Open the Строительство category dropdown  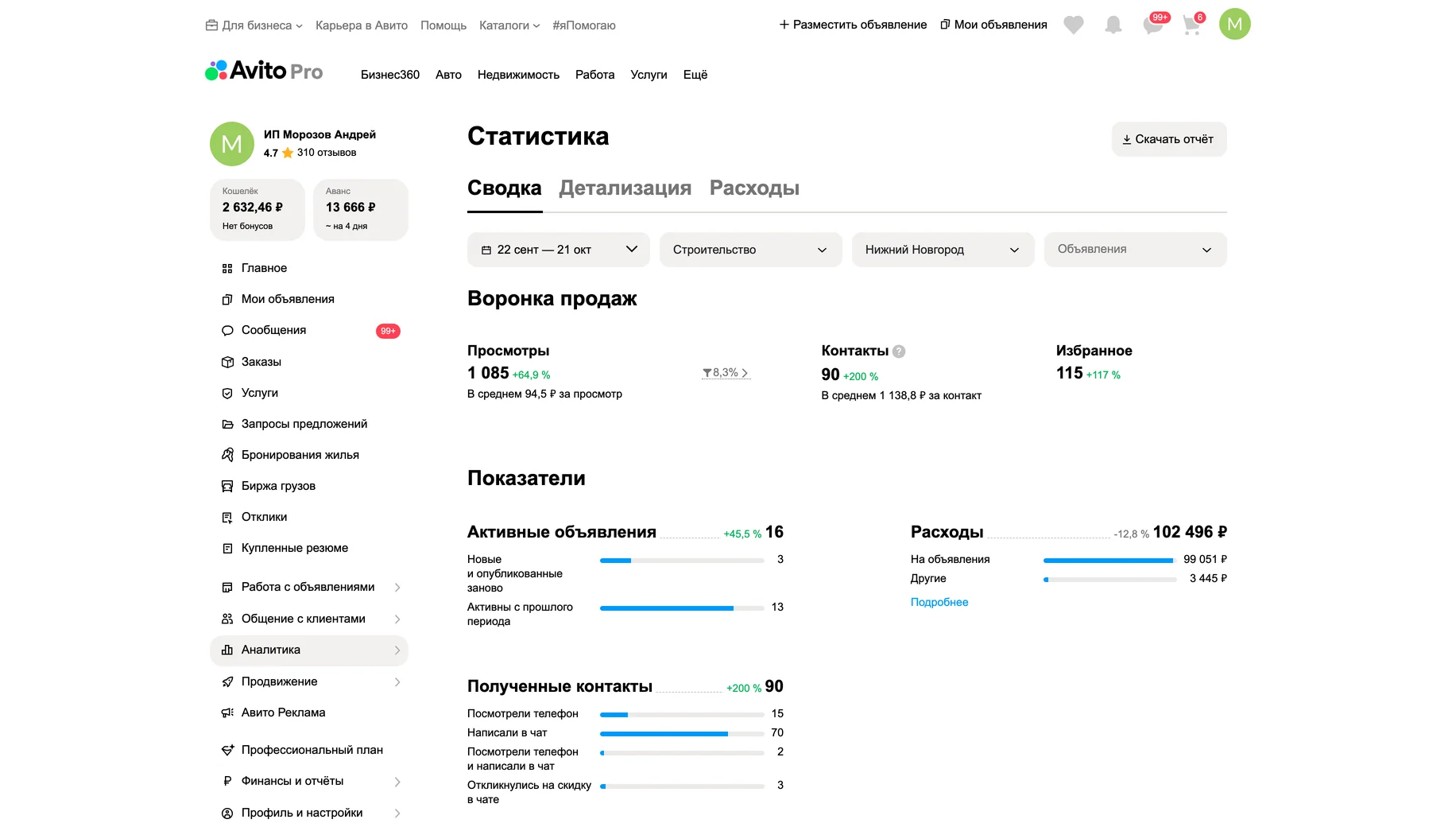[x=751, y=250]
